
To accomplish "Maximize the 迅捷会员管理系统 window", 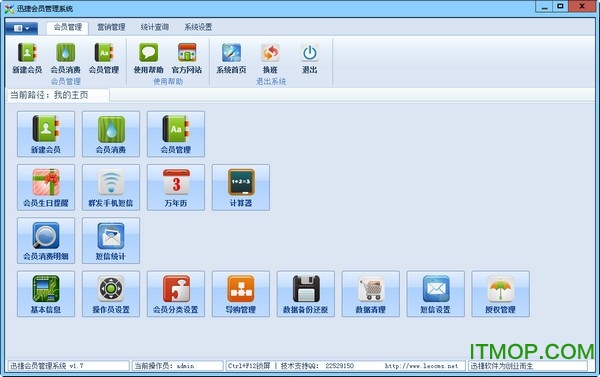I will [561, 7].
